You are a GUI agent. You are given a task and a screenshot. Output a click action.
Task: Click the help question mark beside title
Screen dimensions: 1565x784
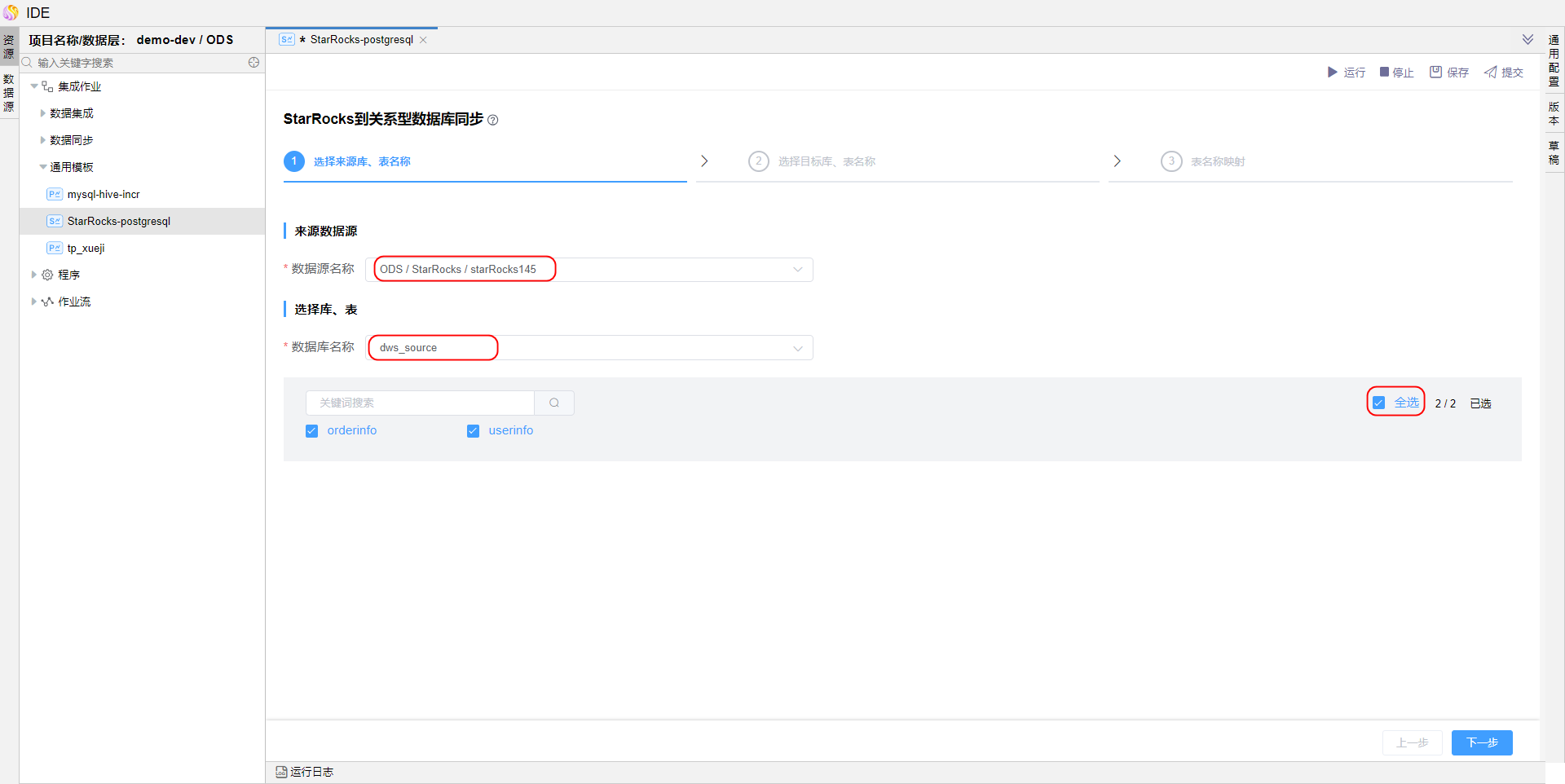[492, 120]
